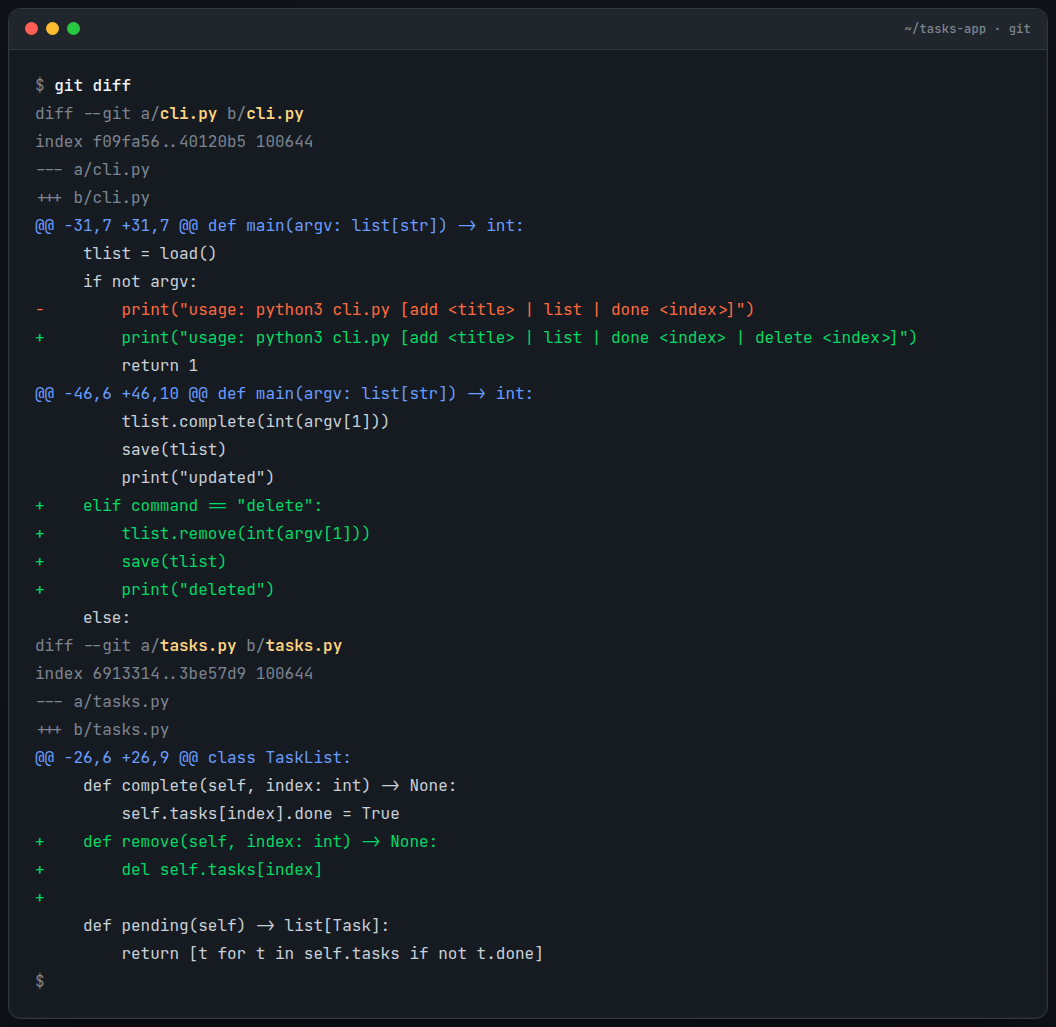Click the '~/tasks-app · git' title text
Screen dimensions: 1056x1027
click(x=967, y=29)
